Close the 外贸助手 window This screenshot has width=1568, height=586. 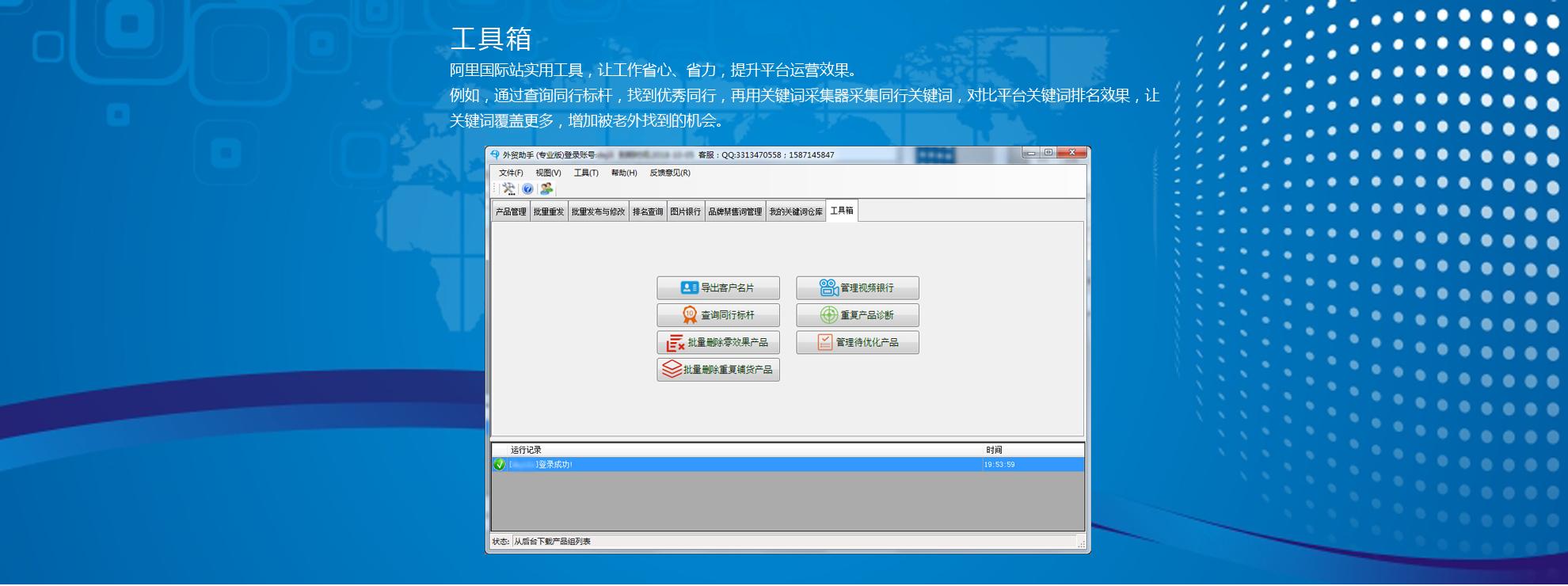tap(1072, 153)
